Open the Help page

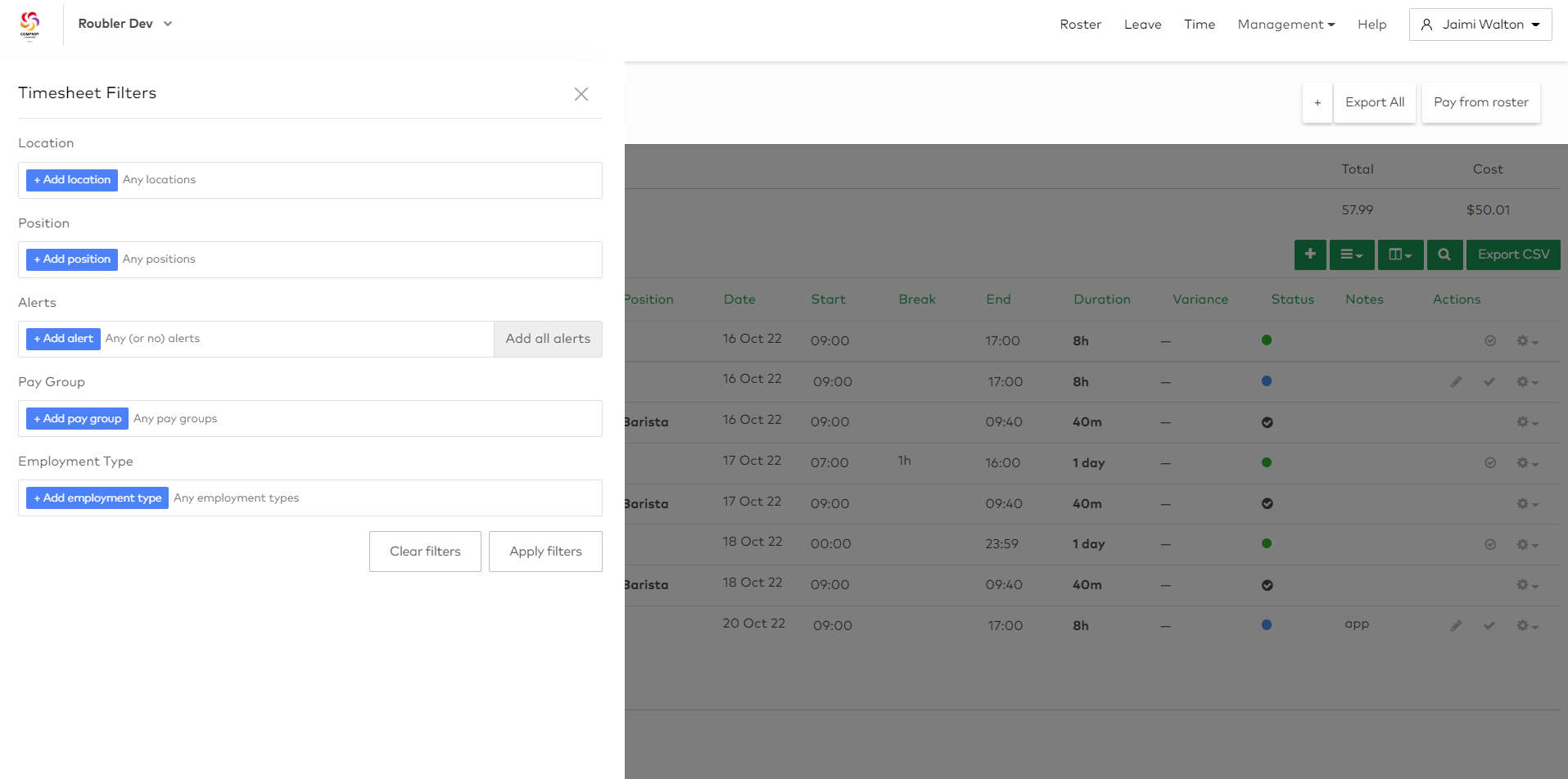[1371, 25]
